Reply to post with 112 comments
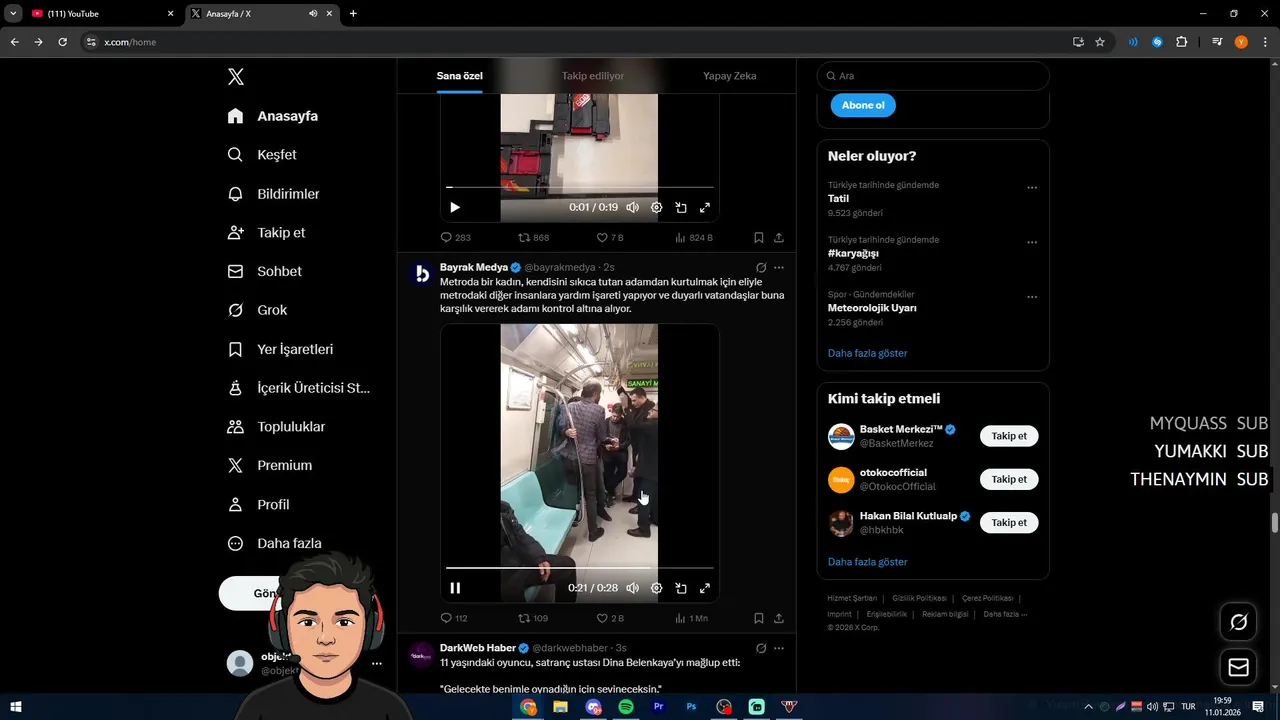The height and width of the screenshot is (720, 1280). click(x=454, y=619)
